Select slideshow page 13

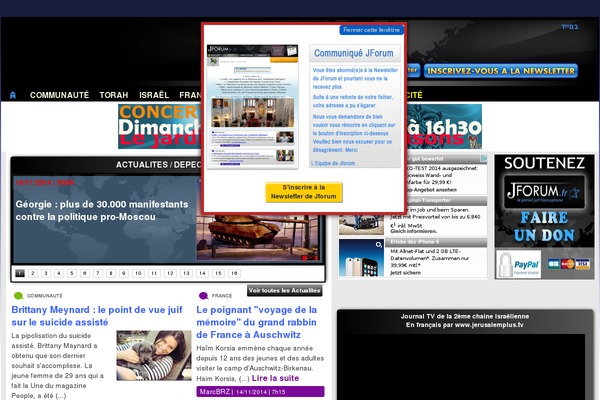click(x=186, y=273)
